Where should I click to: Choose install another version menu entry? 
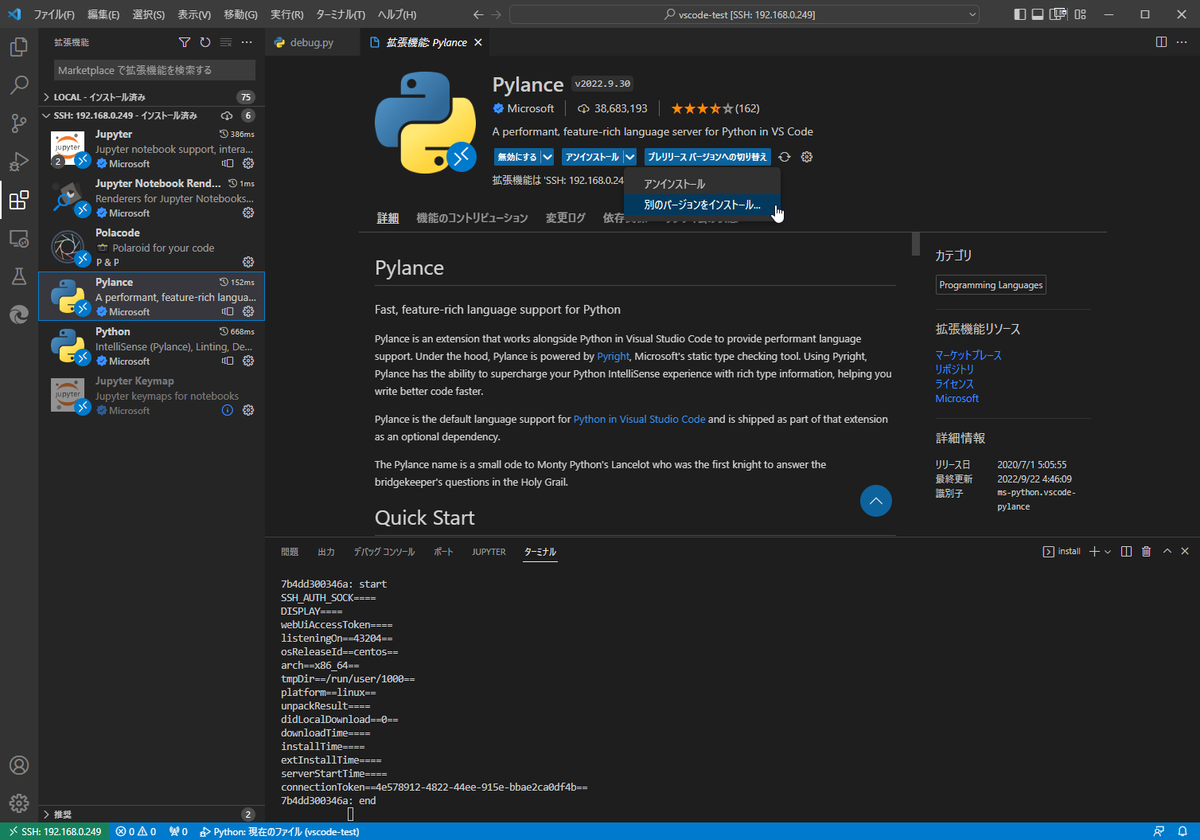click(702, 205)
